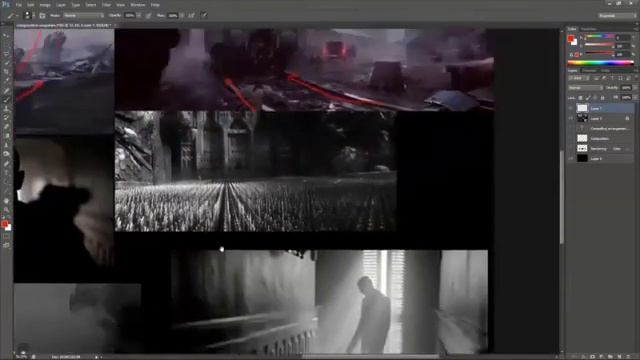Open the Filter menu

coord(107,5)
